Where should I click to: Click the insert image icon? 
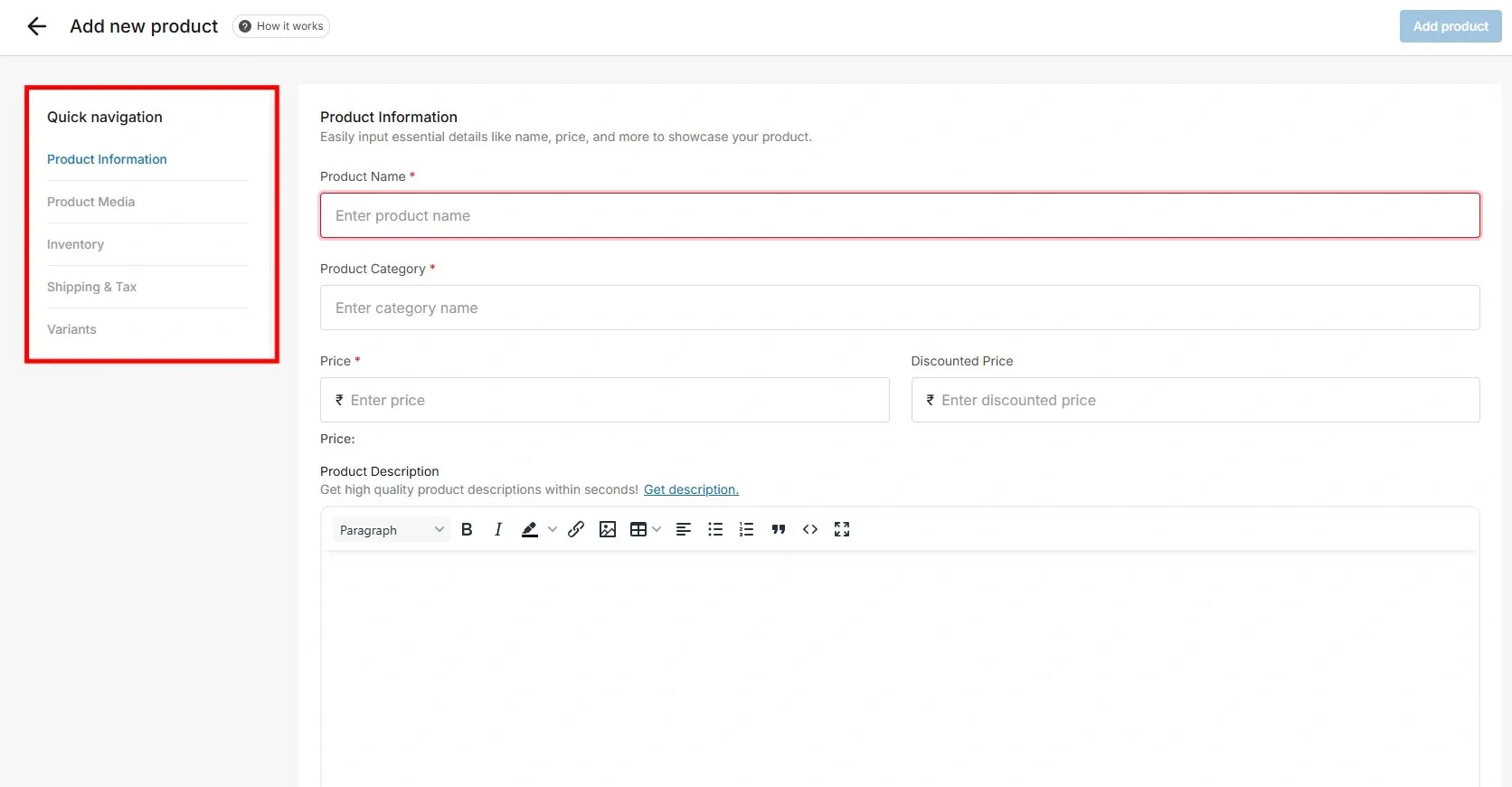click(x=608, y=530)
